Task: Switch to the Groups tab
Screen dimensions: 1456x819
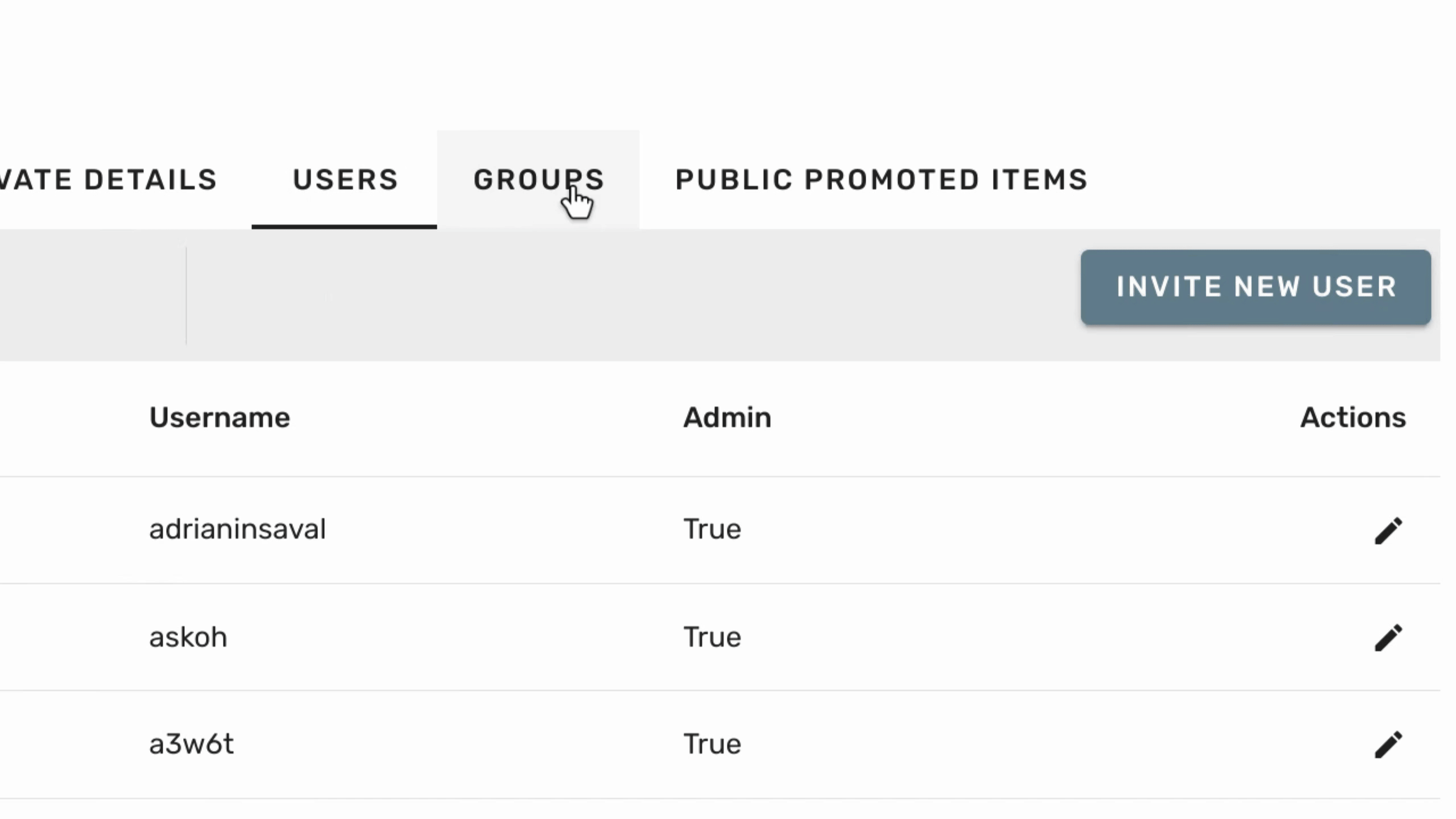Action: click(x=538, y=180)
